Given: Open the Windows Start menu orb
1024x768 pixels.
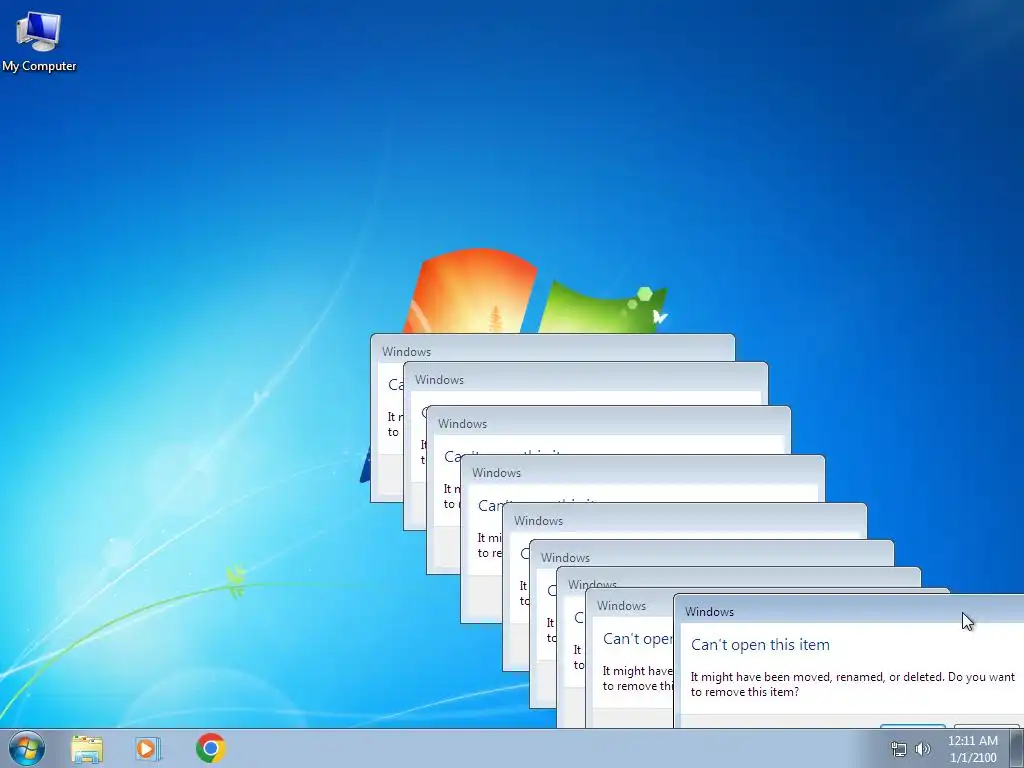Looking at the screenshot, I should [x=27, y=748].
